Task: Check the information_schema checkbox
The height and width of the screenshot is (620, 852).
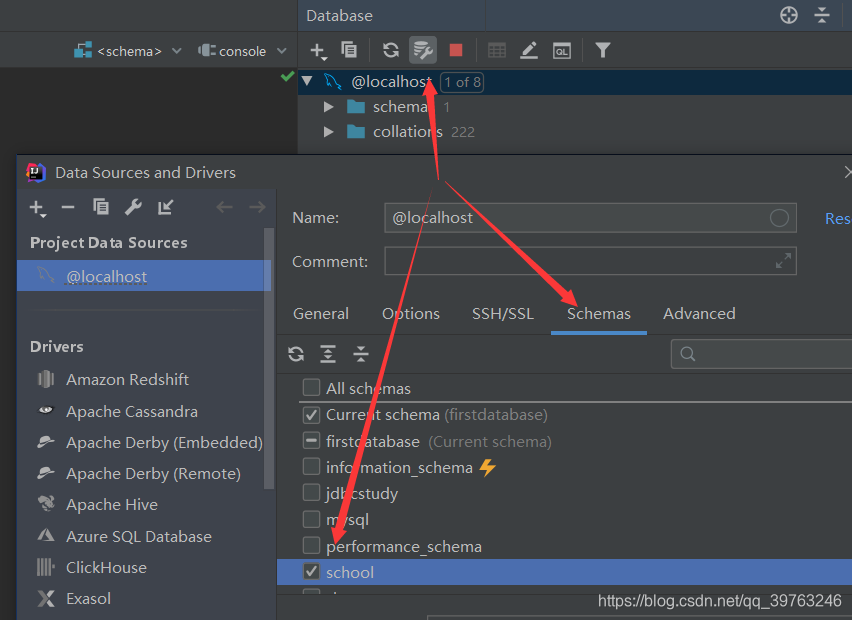Action: pos(311,466)
